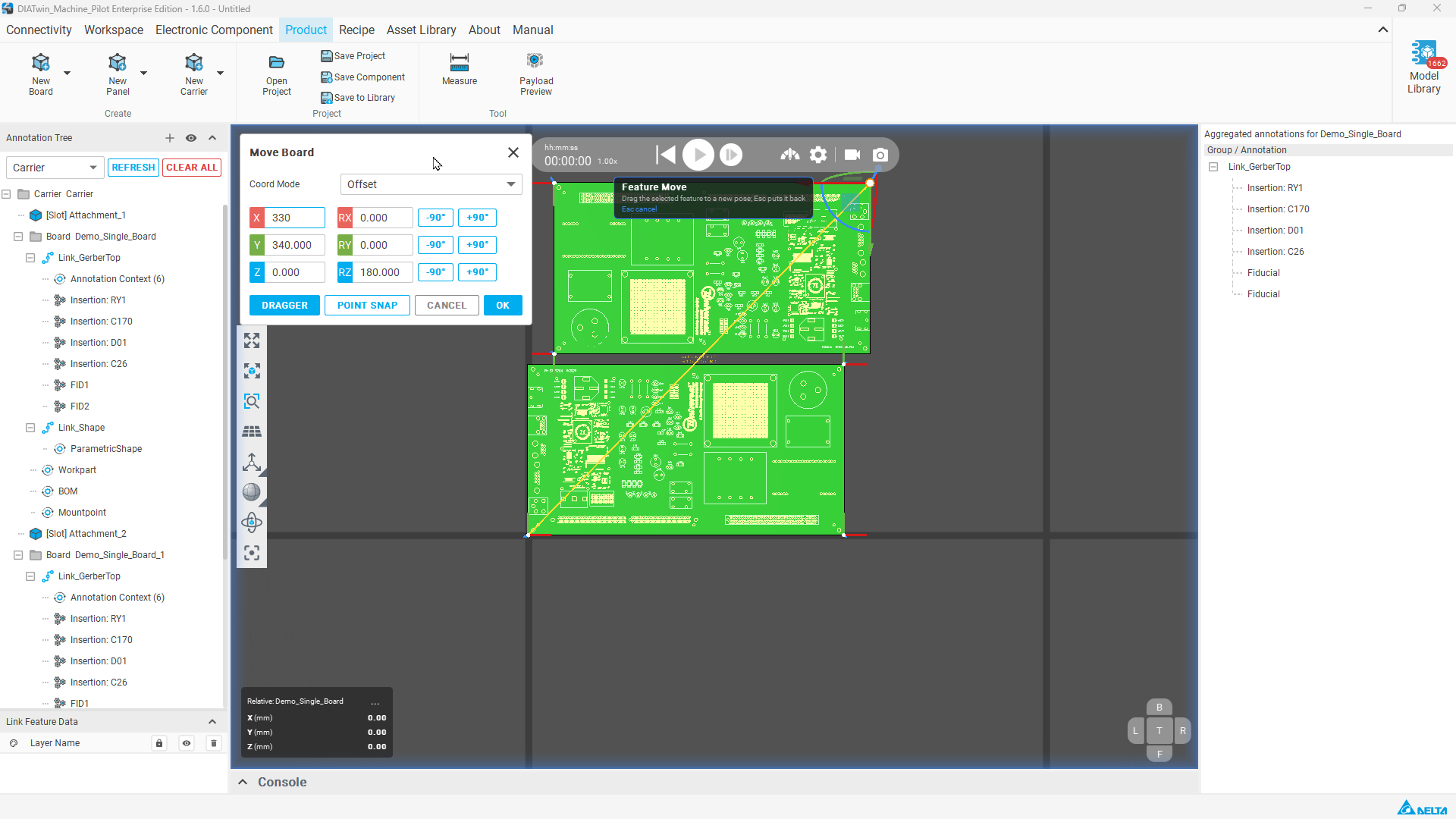The image size is (1456, 819).
Task: Collapse the Annotation Tree panel
Action: 212,138
